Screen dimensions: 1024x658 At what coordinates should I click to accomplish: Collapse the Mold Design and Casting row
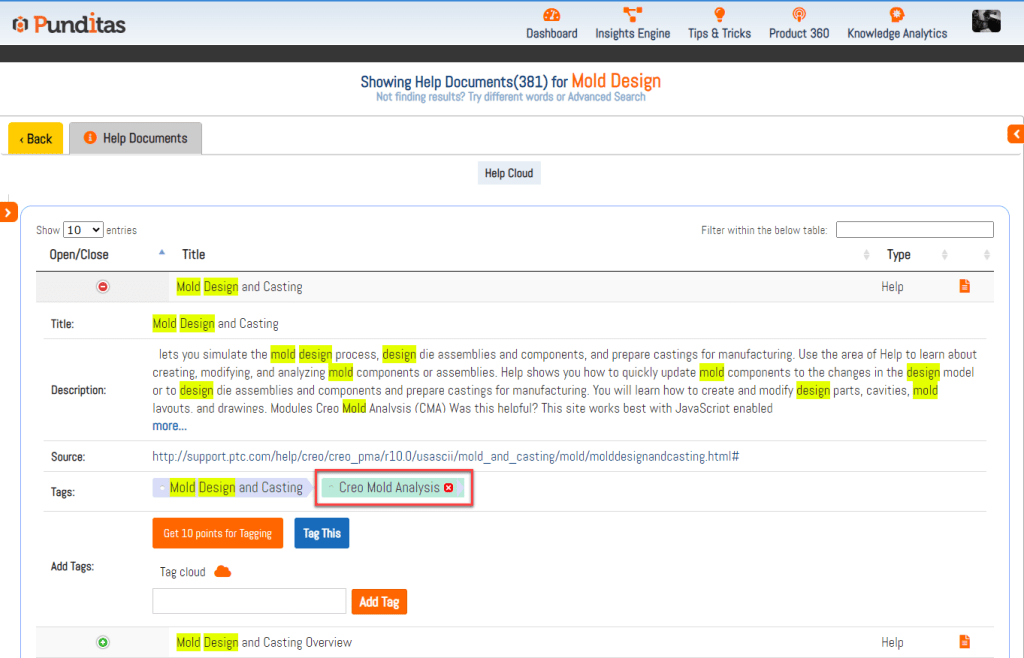pos(102,287)
